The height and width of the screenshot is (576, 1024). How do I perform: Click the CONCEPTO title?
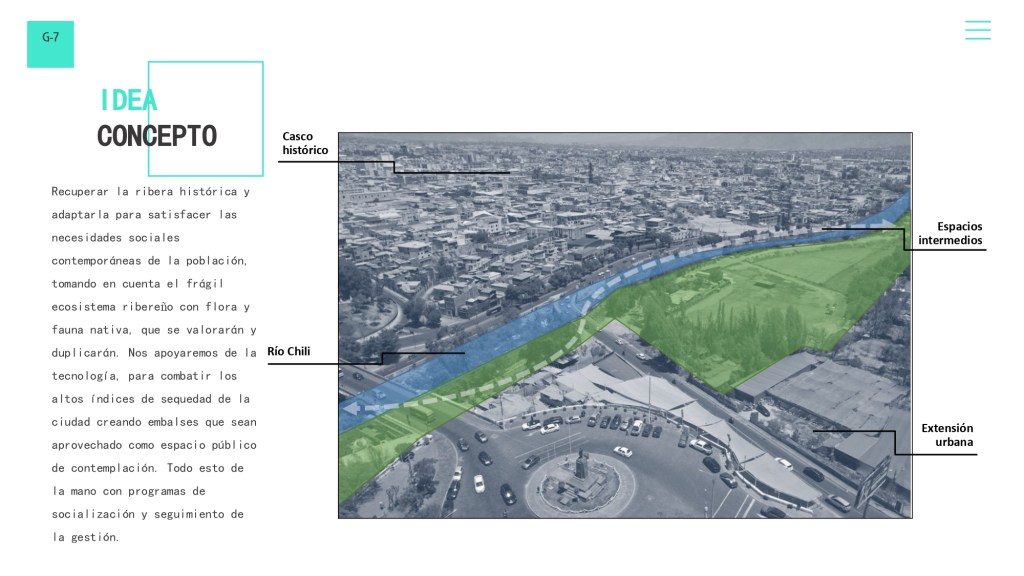pos(157,136)
